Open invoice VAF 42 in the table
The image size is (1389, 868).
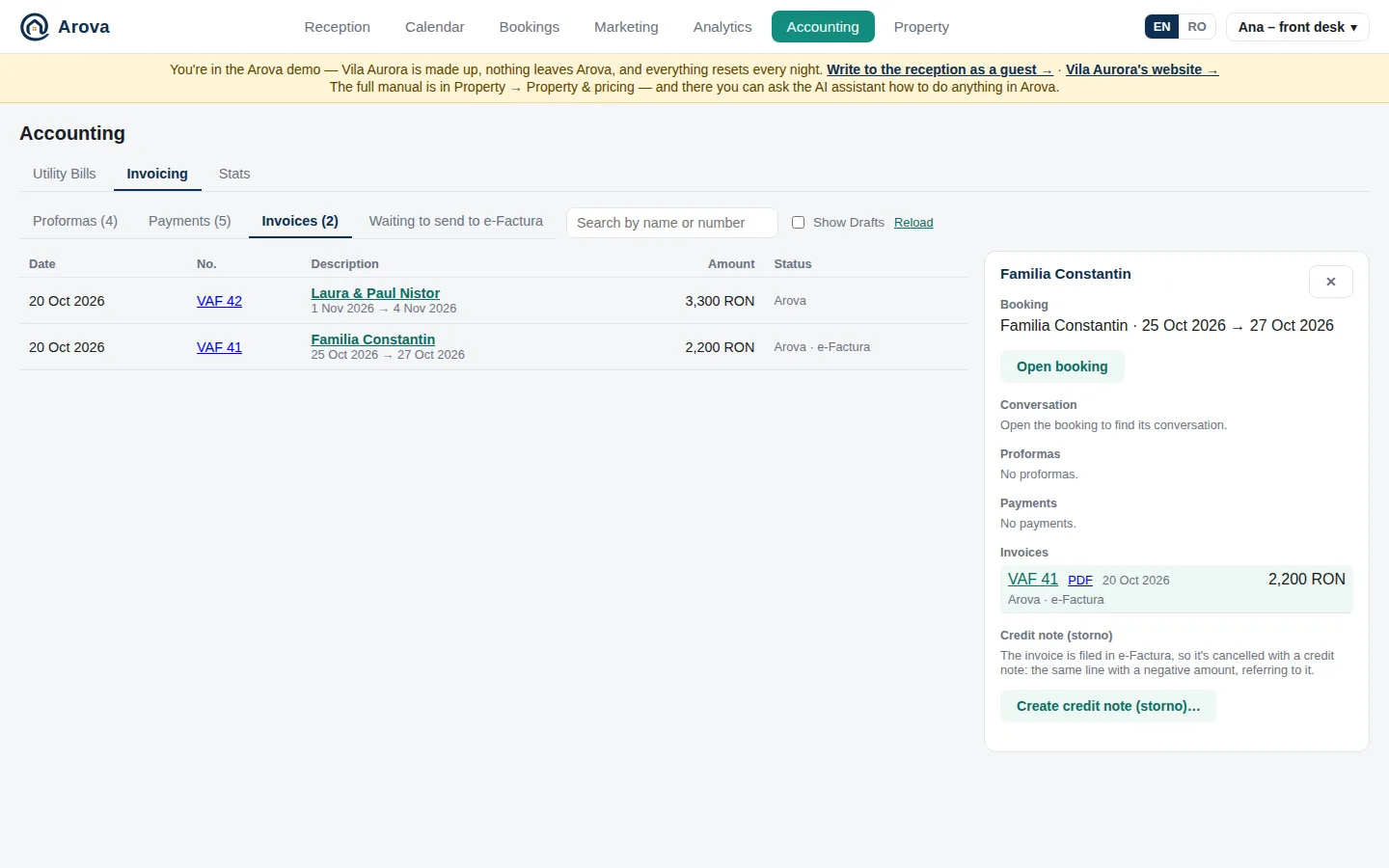(x=219, y=301)
